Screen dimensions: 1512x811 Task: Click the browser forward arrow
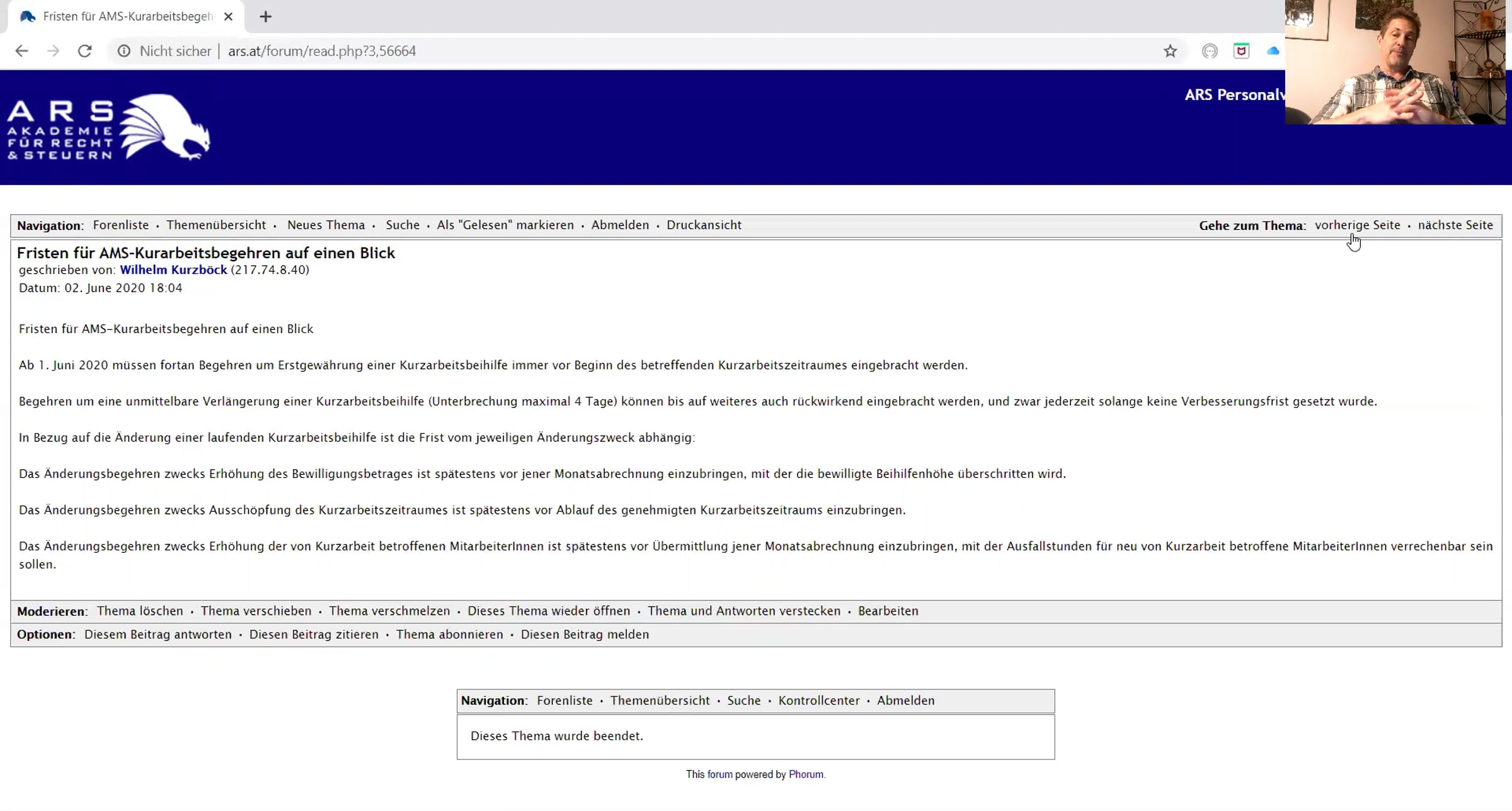click(x=53, y=51)
